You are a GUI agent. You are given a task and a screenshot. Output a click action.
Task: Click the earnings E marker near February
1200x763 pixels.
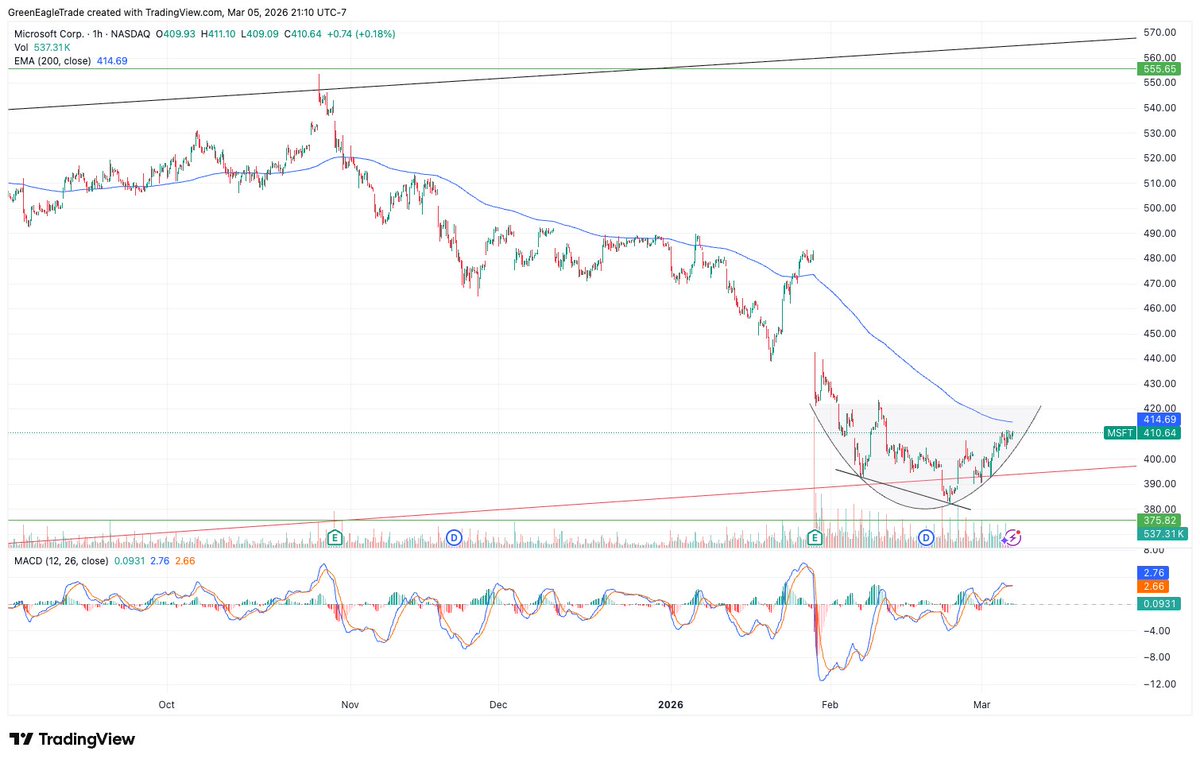click(815, 538)
